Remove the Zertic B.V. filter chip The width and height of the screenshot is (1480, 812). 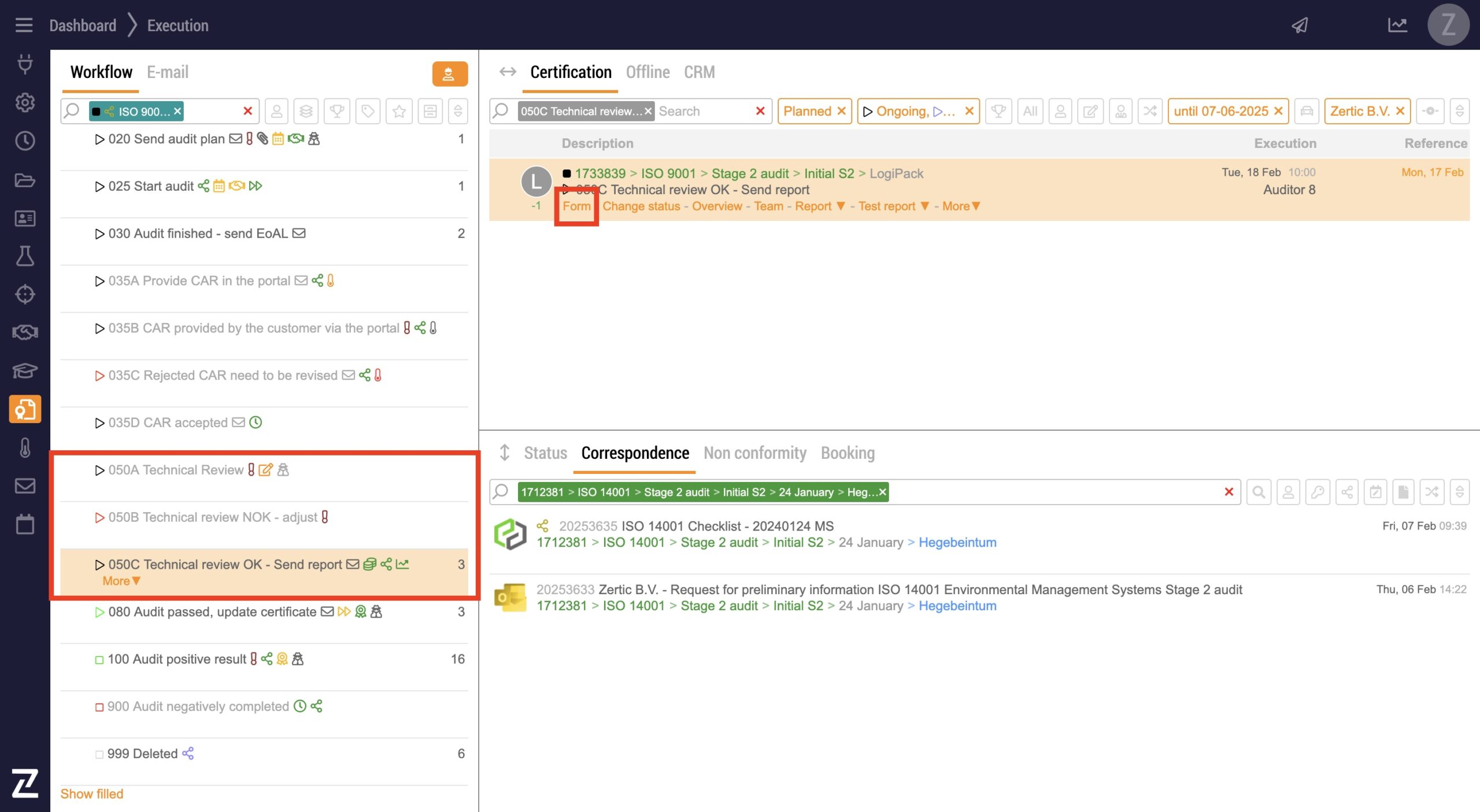click(1400, 111)
